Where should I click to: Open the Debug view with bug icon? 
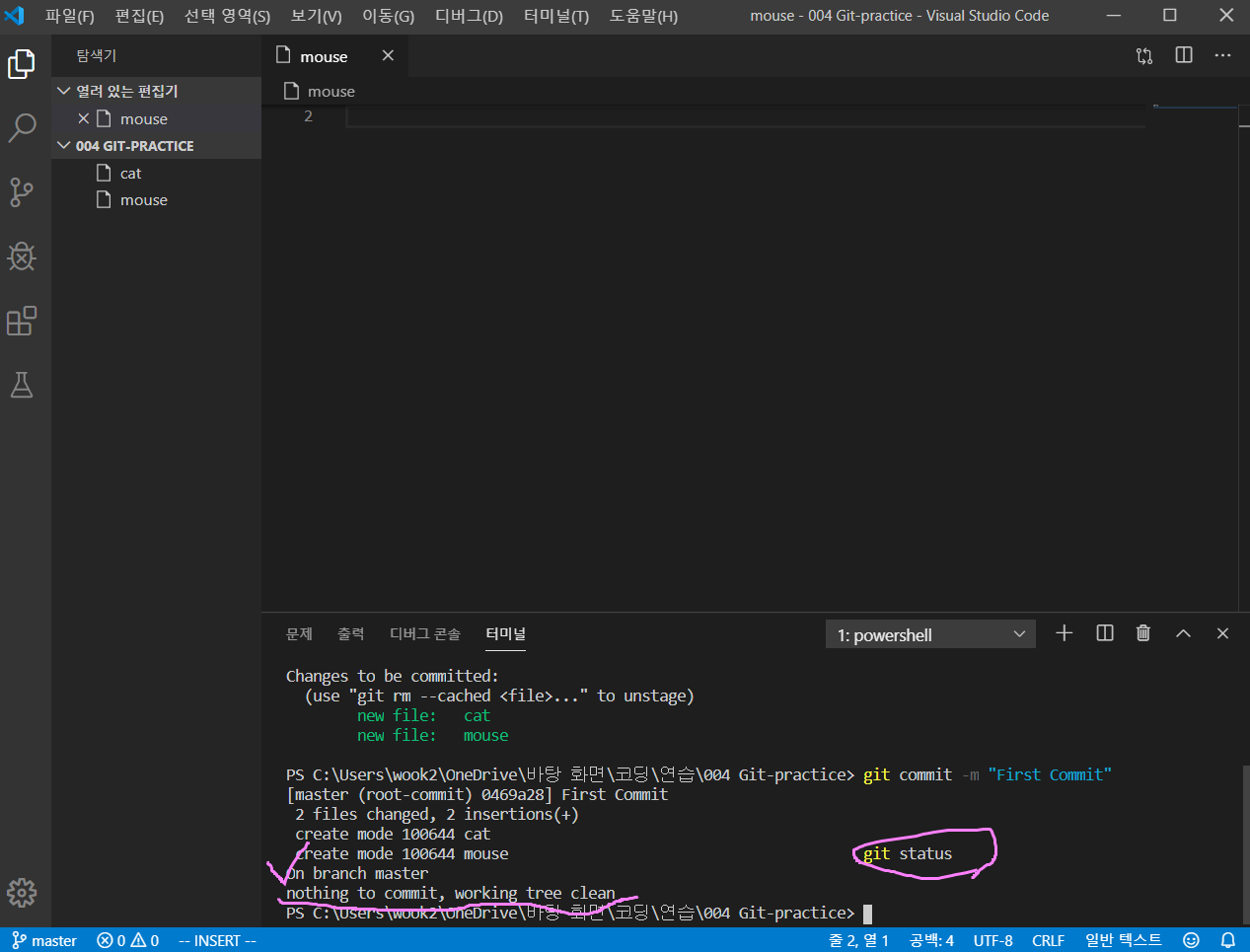(x=22, y=256)
